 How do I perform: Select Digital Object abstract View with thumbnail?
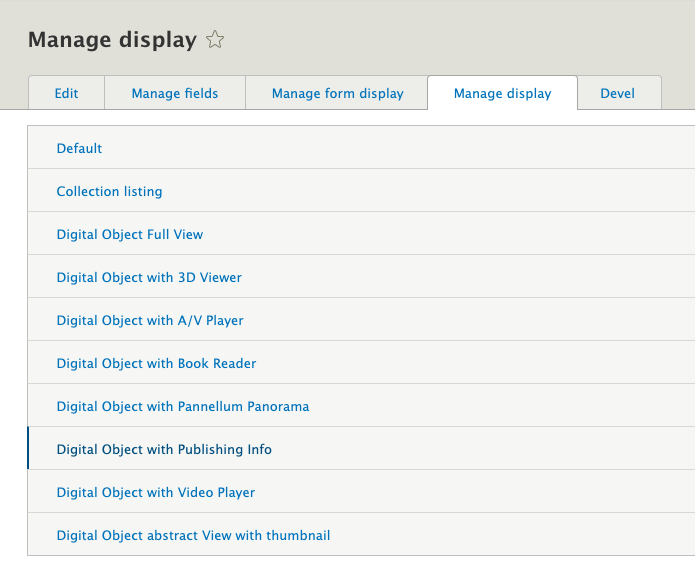193,535
